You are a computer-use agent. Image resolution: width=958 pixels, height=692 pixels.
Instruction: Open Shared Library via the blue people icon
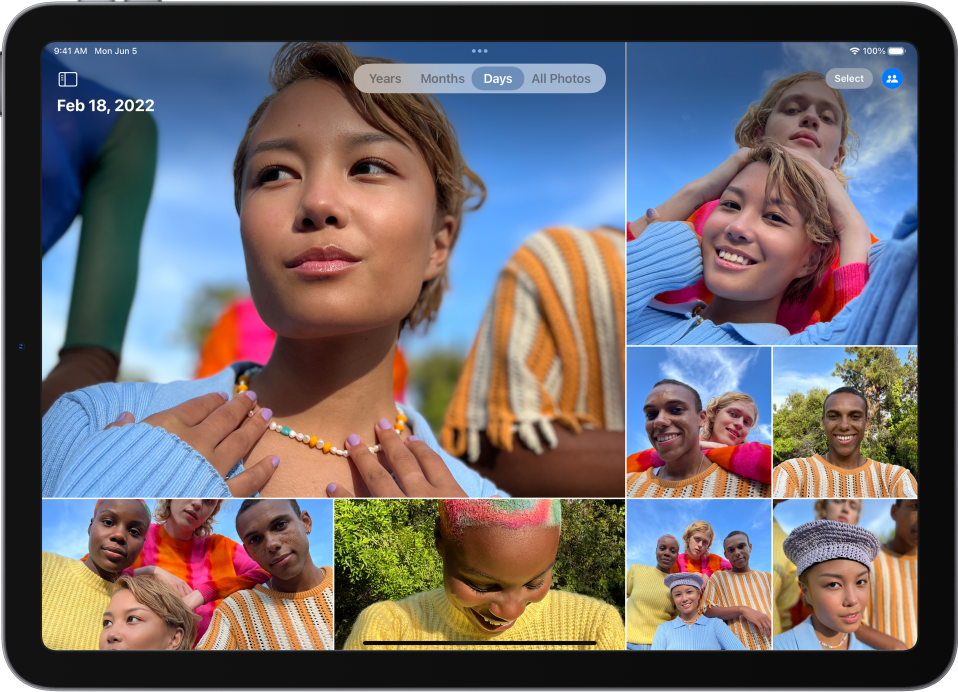[892, 78]
